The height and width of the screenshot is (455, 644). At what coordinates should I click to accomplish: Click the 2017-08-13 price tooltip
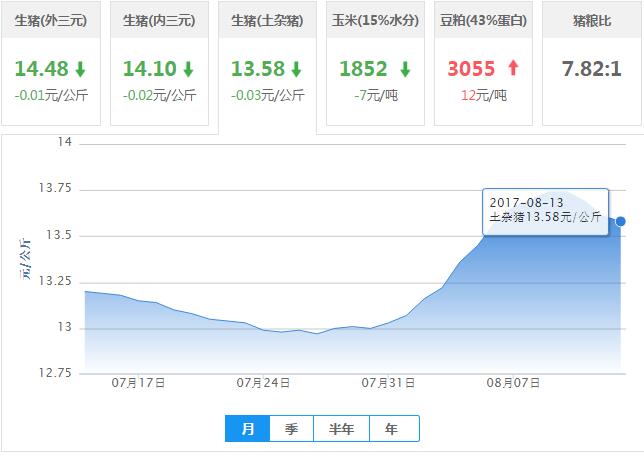[x=545, y=211]
